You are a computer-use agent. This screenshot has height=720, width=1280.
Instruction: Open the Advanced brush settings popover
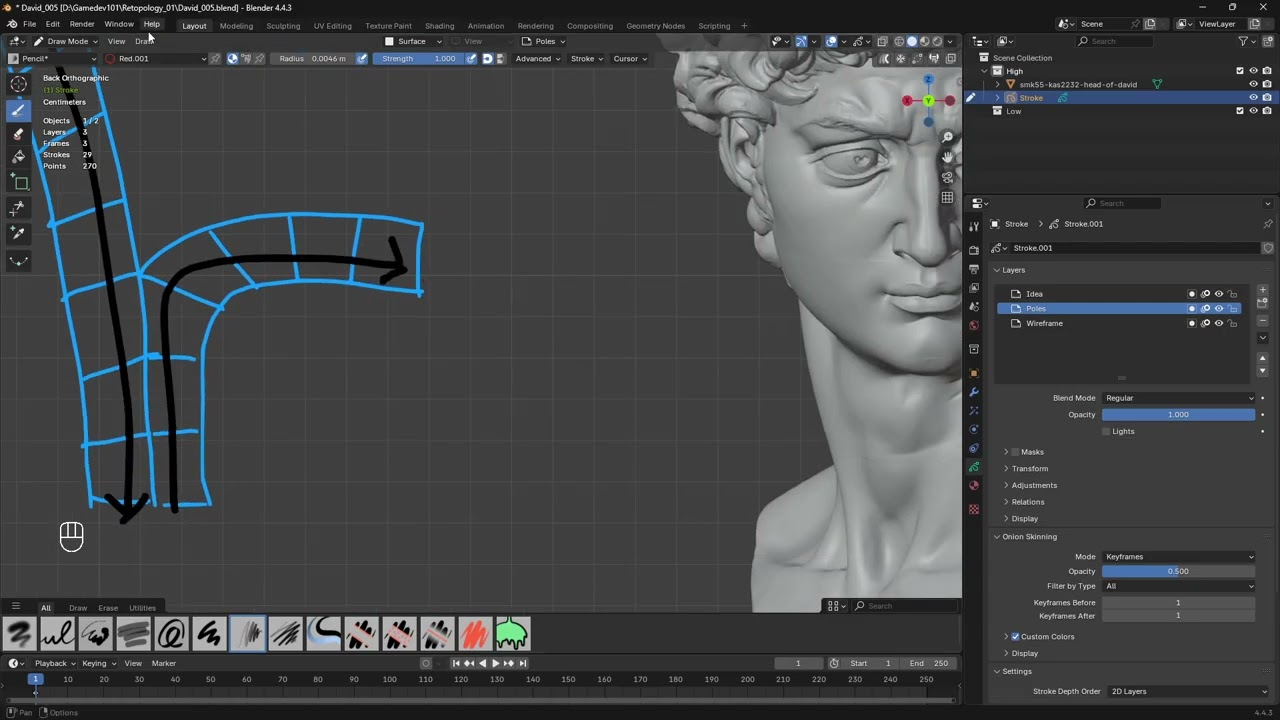click(537, 59)
